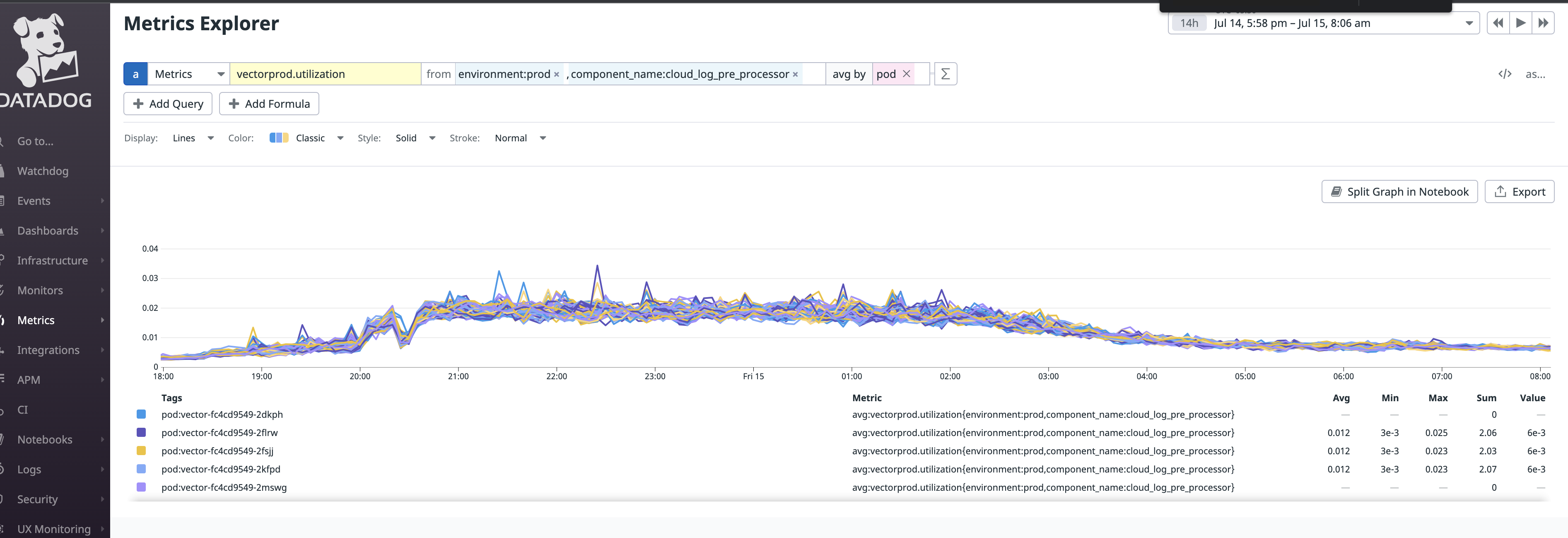This screenshot has height=538, width=1568.
Task: Click the light blue swatch for pod 2kfpd
Action: (141, 469)
